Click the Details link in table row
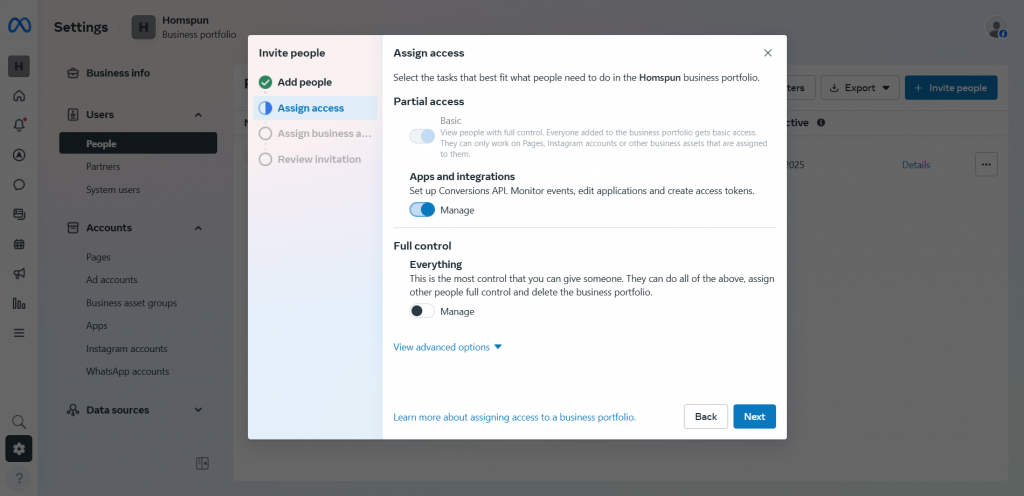This screenshot has width=1024, height=496. 916,165
